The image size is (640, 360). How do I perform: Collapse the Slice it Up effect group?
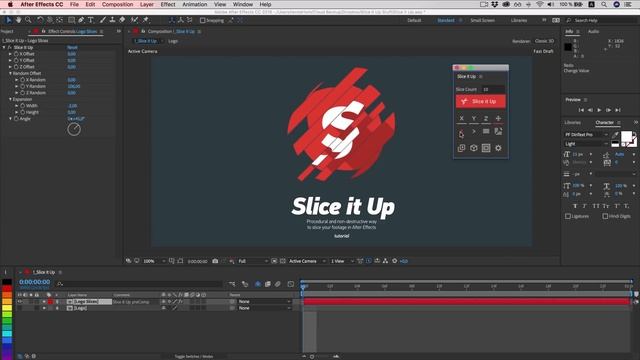4,47
